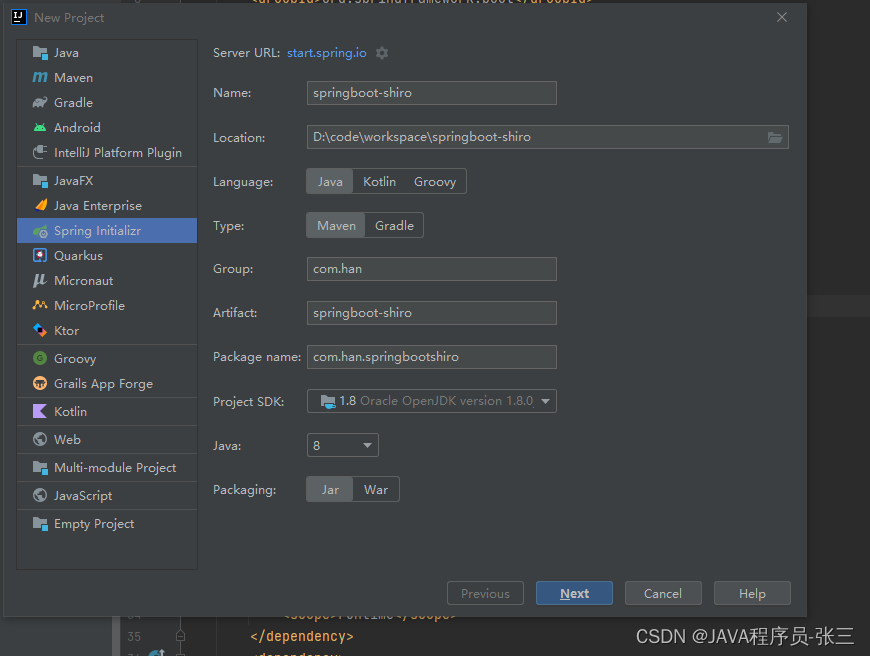This screenshot has height=656, width=870.
Task: Select Java Enterprise entry
Action: [x=107, y=206]
